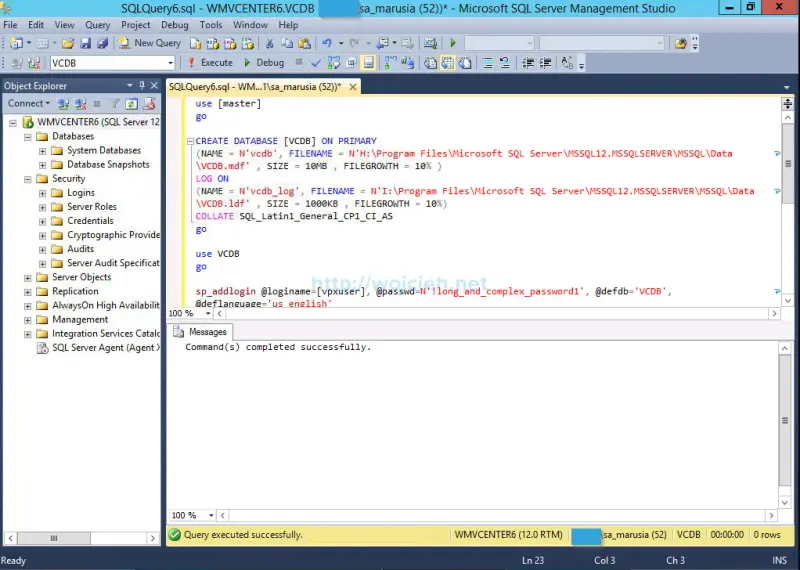The height and width of the screenshot is (570, 800).
Task: Click the editor vertical scrollbar thumb
Action: coord(788,164)
